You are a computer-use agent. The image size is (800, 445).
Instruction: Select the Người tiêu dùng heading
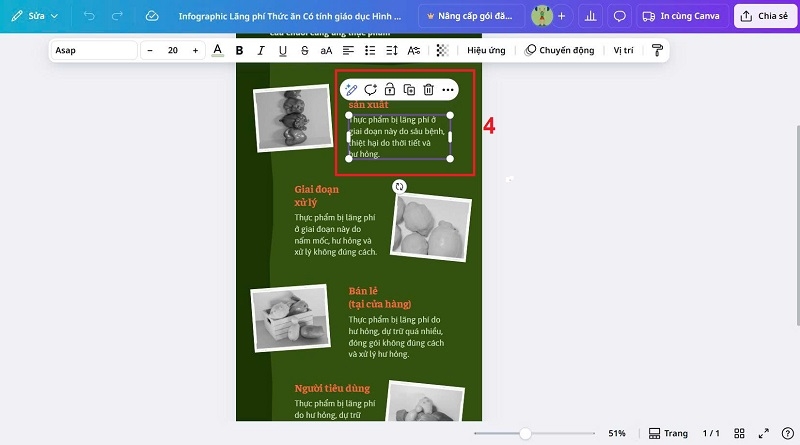pyautogui.click(x=332, y=388)
